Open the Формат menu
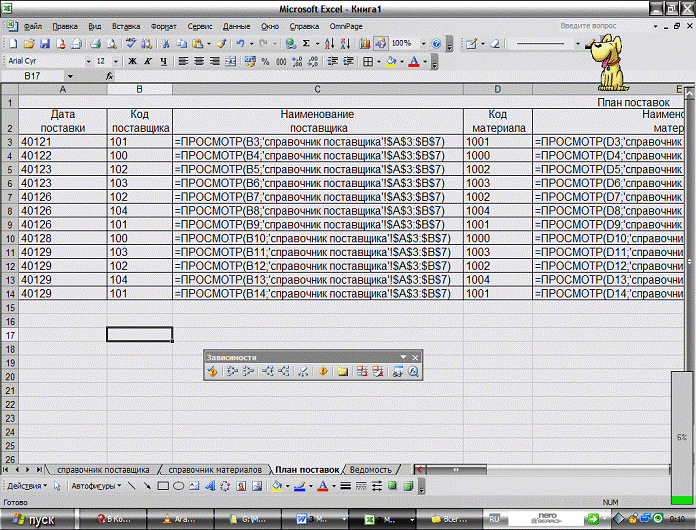This screenshot has height=530, width=696. pos(166,24)
